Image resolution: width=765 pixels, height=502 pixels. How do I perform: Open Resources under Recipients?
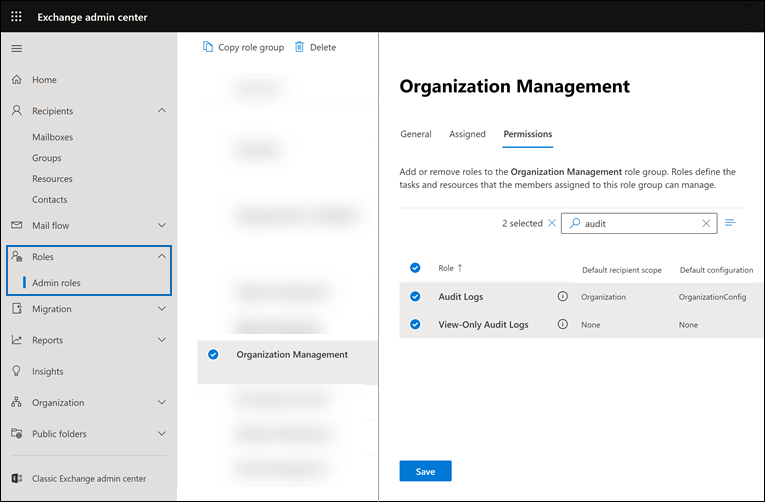52,179
